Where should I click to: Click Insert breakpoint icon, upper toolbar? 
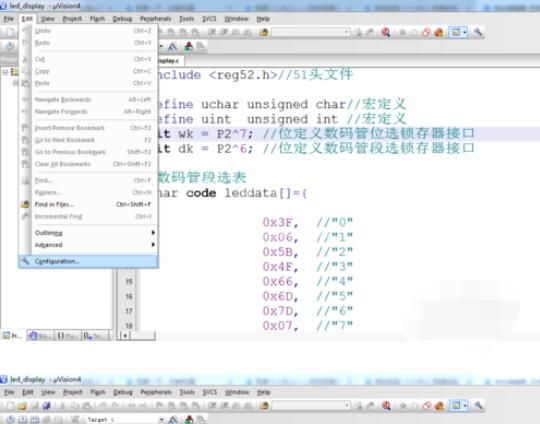(402, 33)
